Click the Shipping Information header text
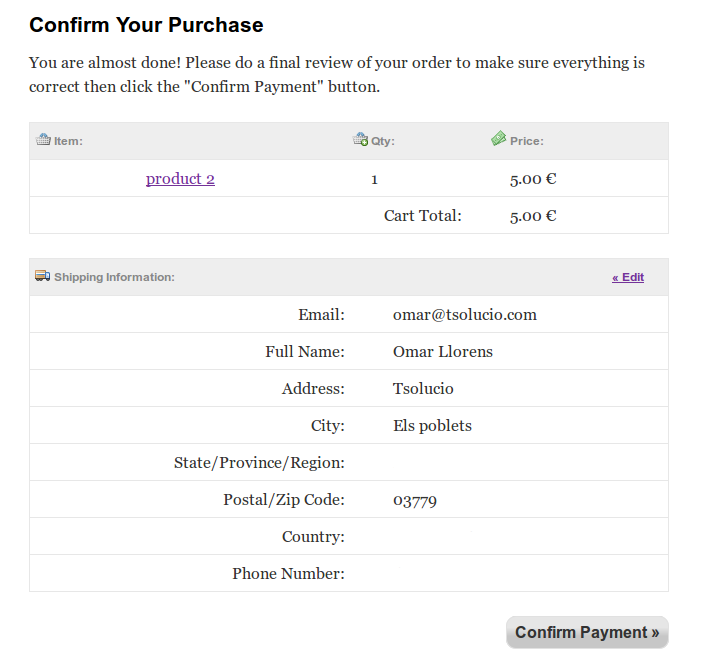The width and height of the screenshot is (707, 671). point(114,277)
